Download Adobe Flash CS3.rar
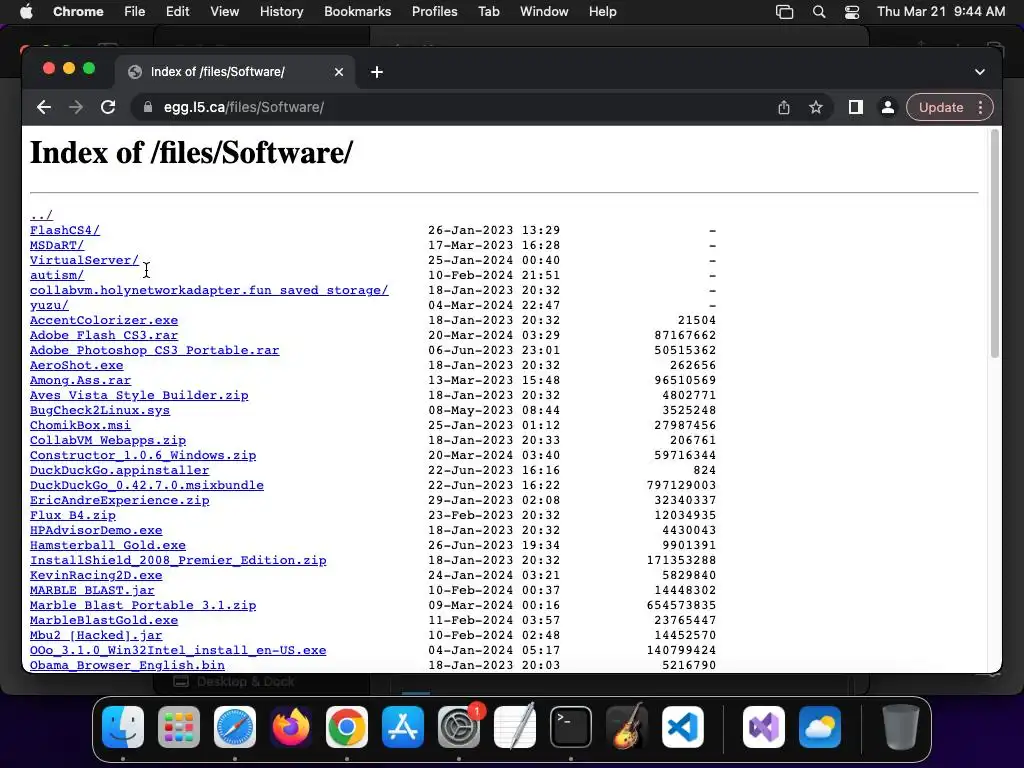This screenshot has height=768, width=1024. coord(104,335)
